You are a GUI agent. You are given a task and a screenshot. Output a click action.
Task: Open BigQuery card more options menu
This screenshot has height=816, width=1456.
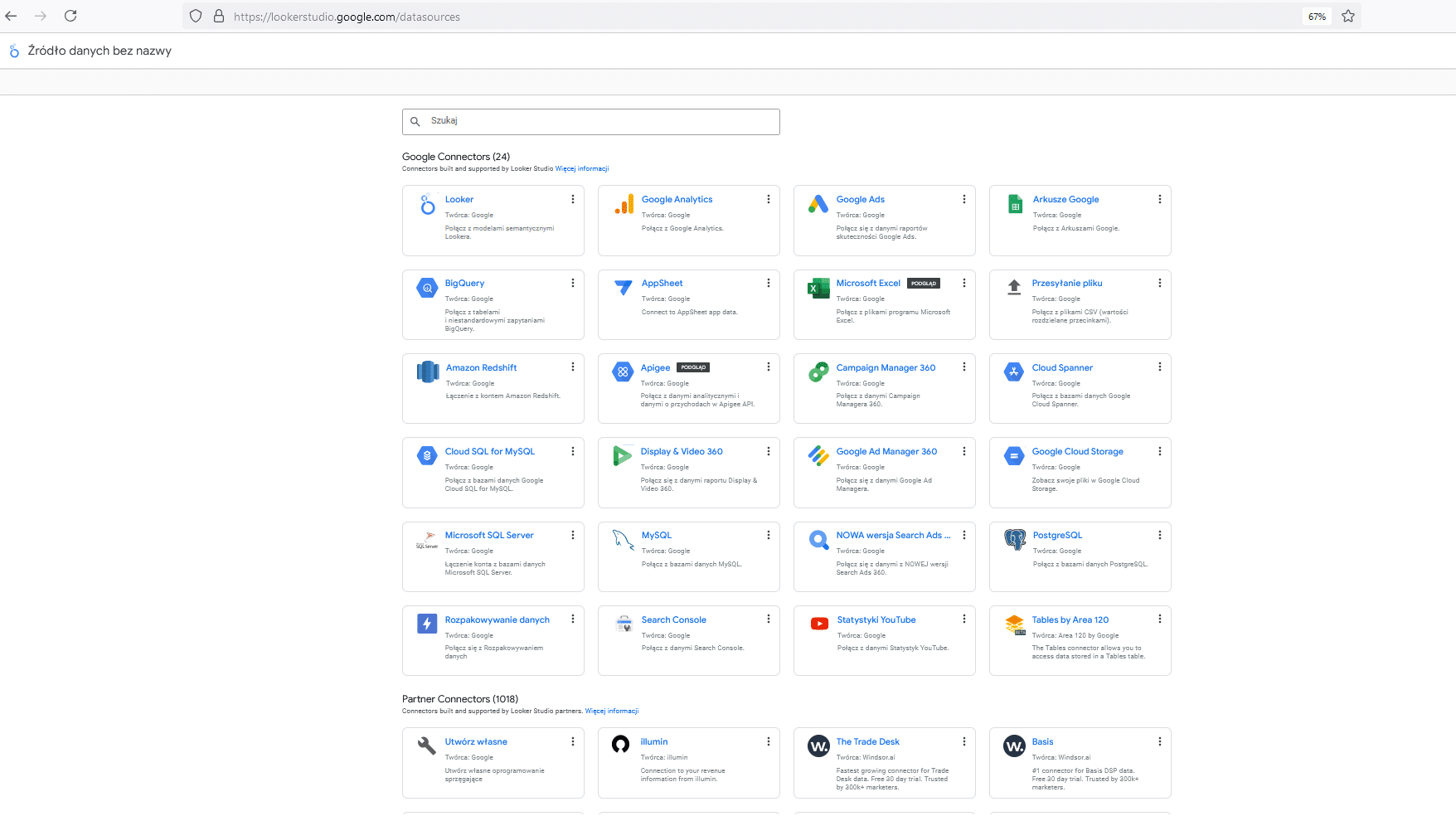tap(573, 283)
